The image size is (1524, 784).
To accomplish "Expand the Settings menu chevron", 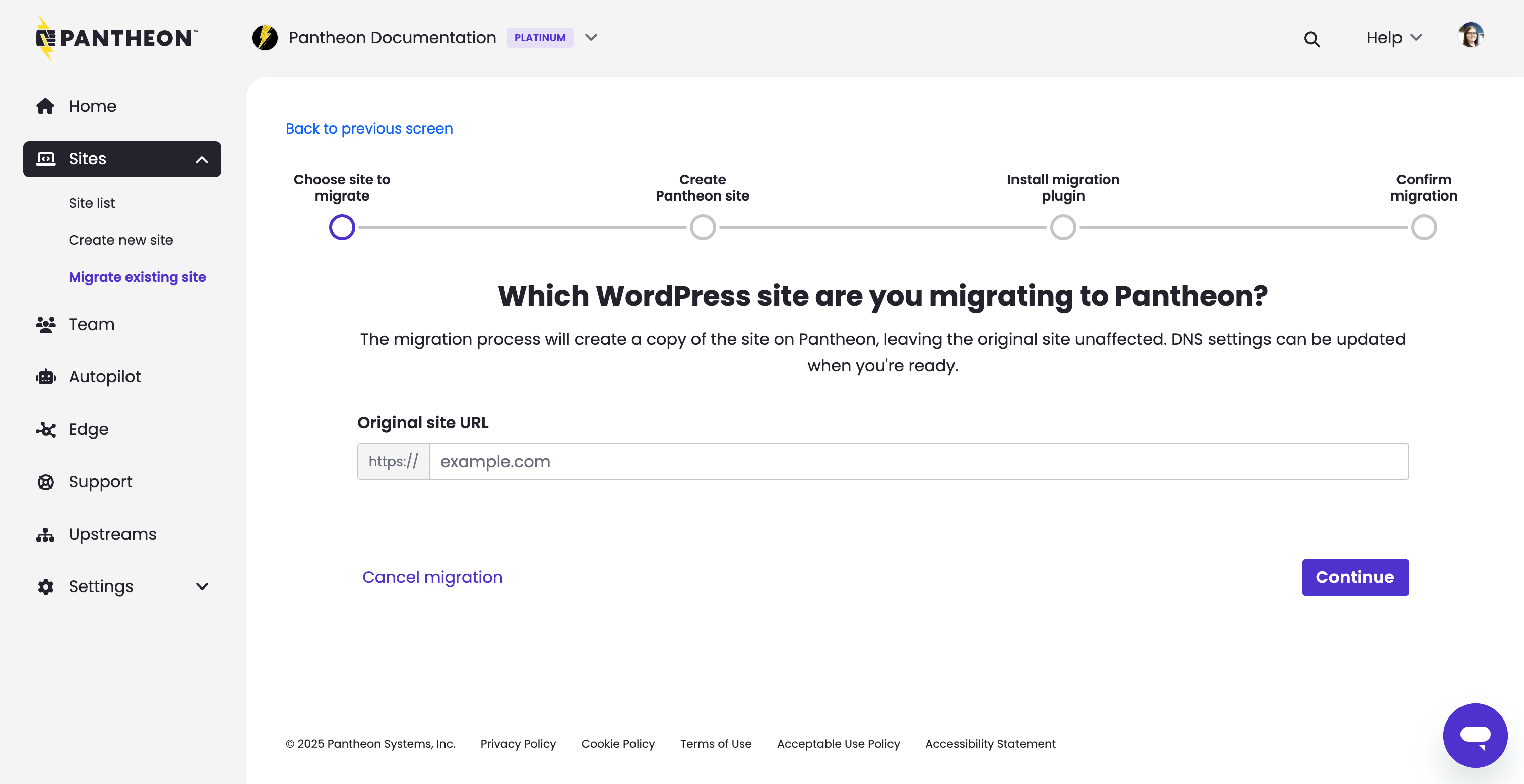I will pos(202,587).
